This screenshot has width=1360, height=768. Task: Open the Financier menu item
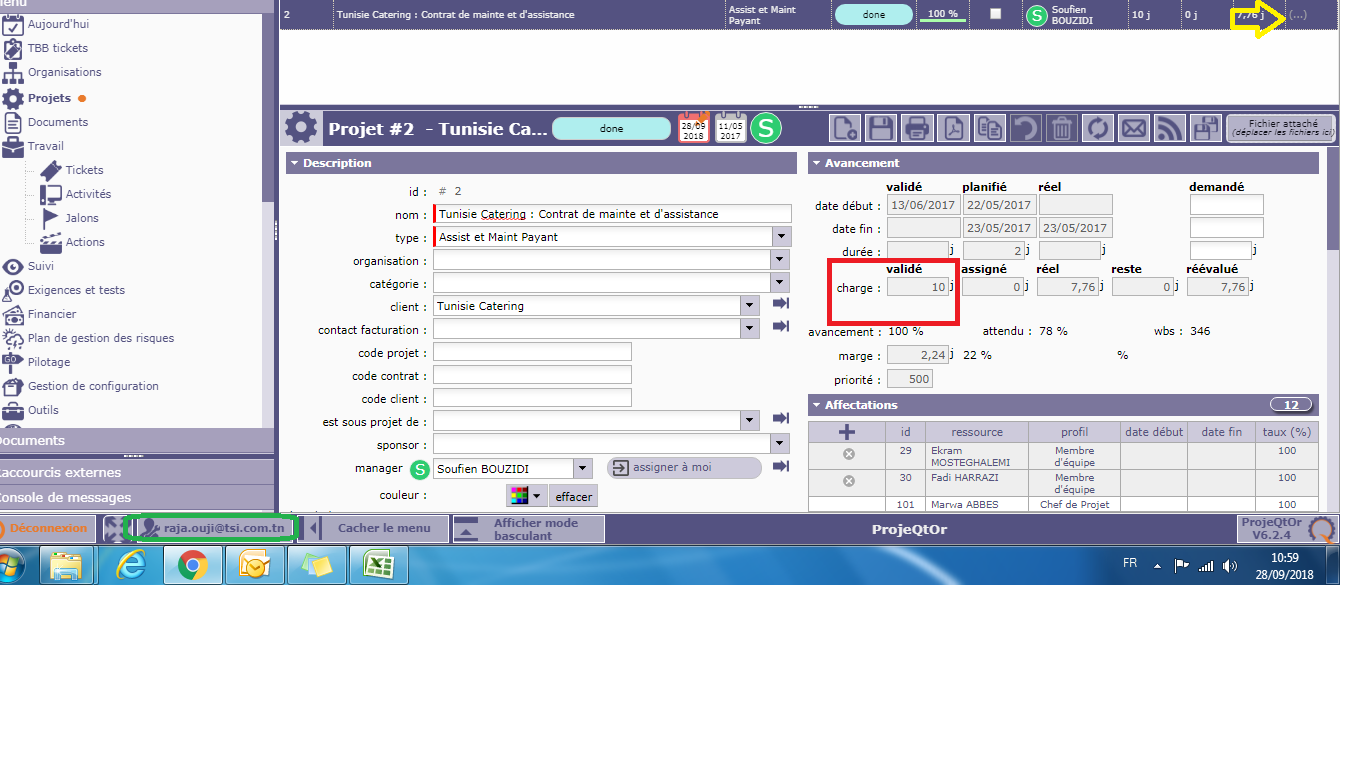coord(52,314)
